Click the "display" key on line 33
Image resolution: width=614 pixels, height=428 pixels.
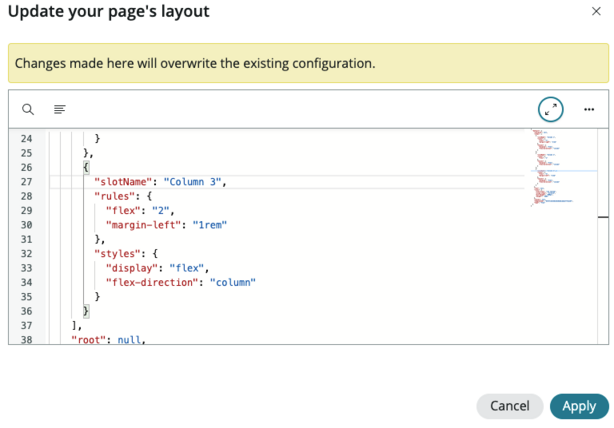(x=132, y=268)
